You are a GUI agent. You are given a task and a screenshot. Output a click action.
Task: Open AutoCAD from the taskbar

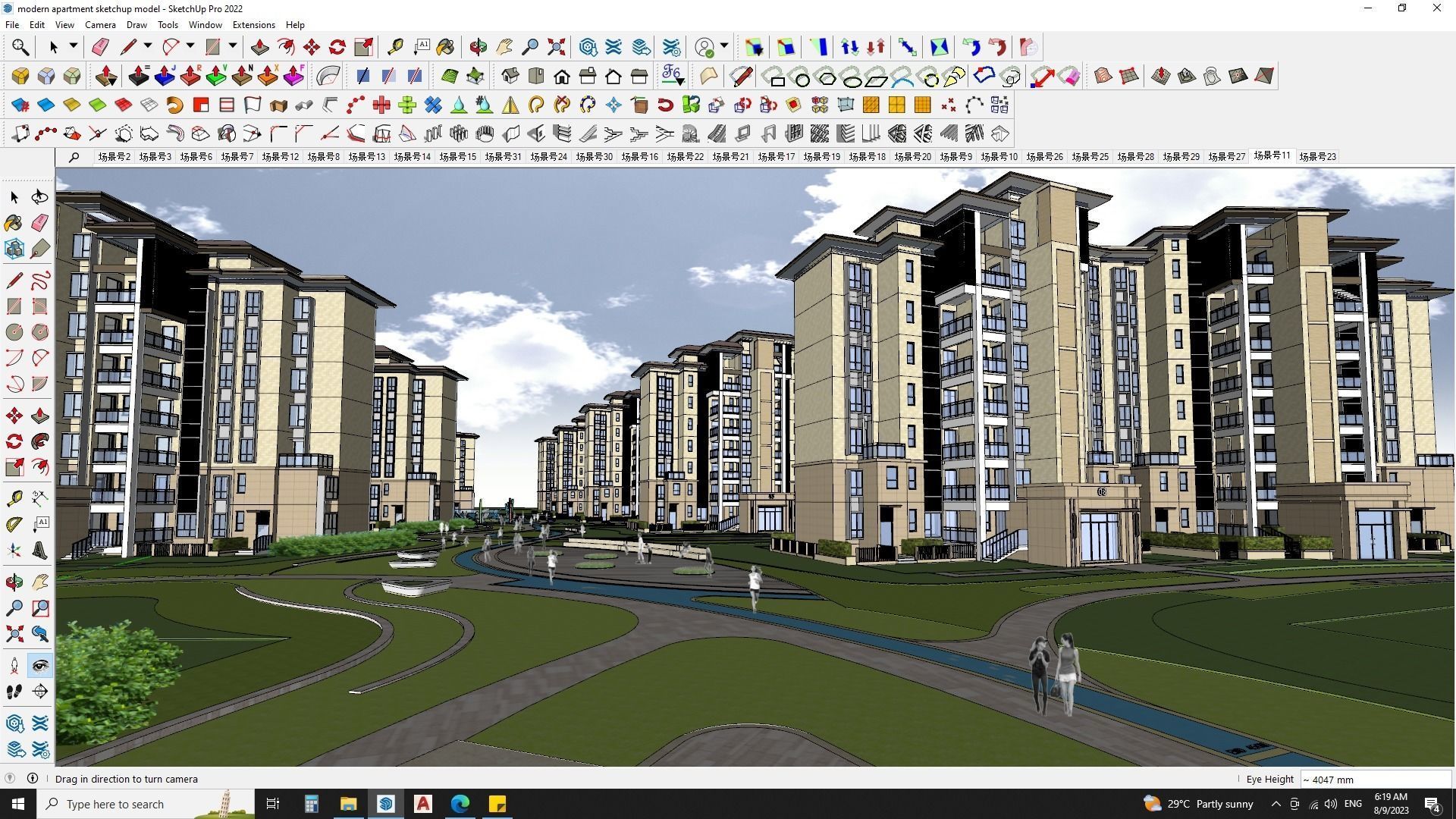pos(423,804)
